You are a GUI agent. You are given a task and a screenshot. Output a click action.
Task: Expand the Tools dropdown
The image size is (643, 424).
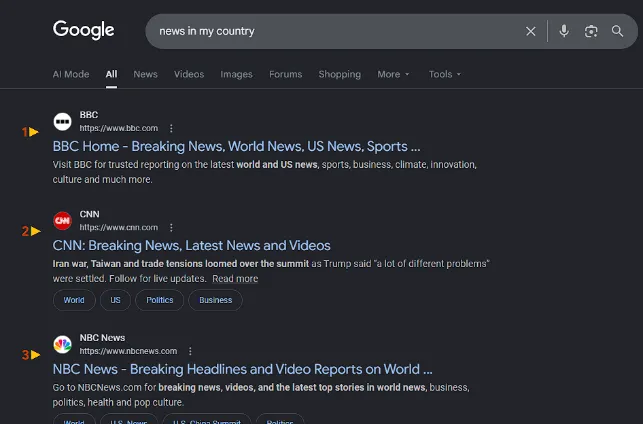click(445, 74)
